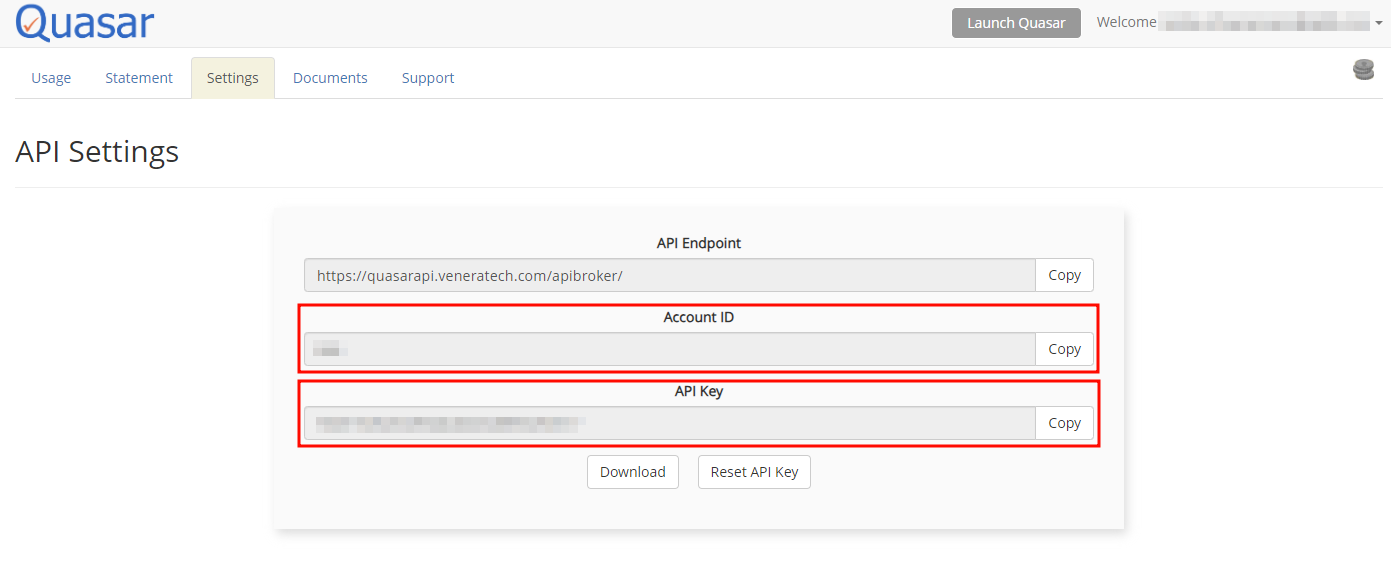
Task: Copy the API Key value
Action: (1064, 423)
